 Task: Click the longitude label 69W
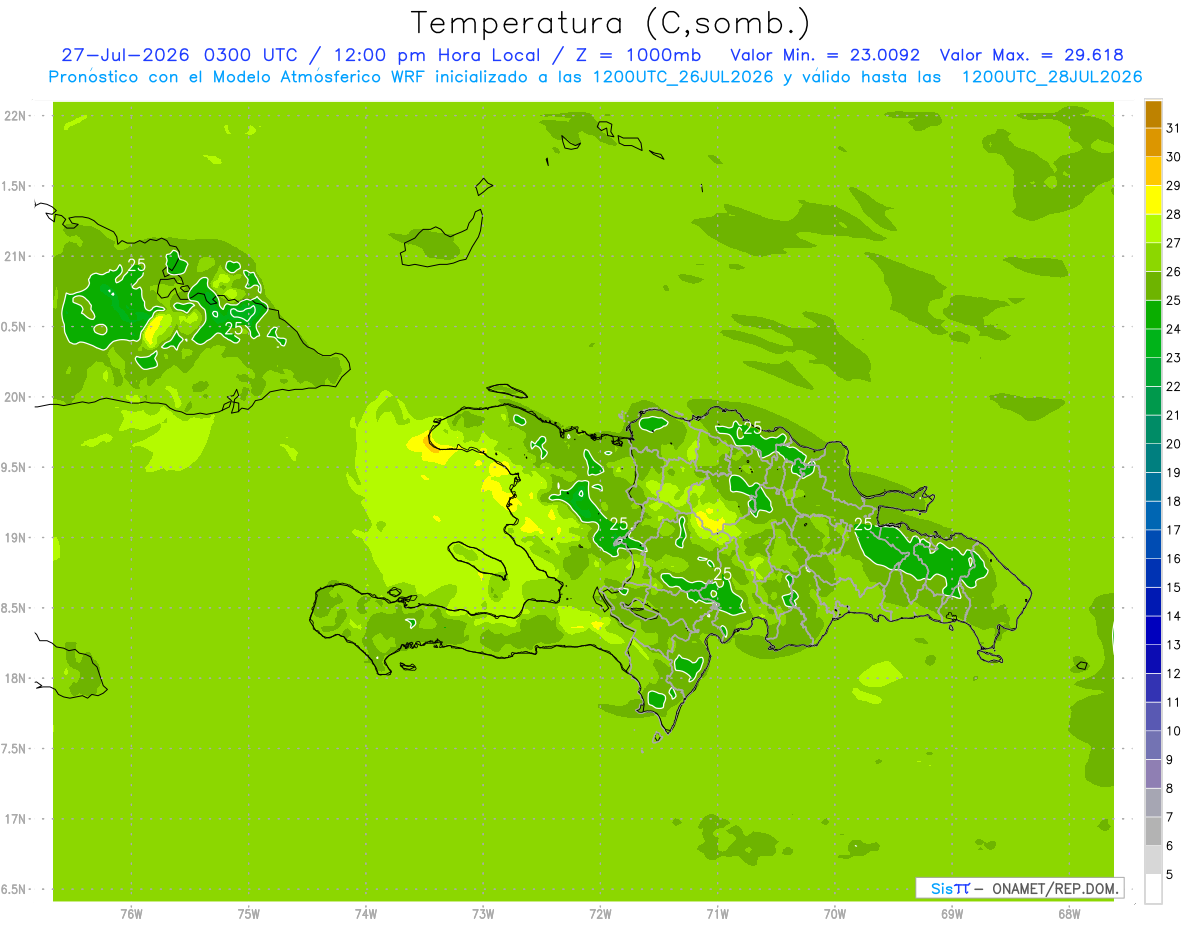952,914
